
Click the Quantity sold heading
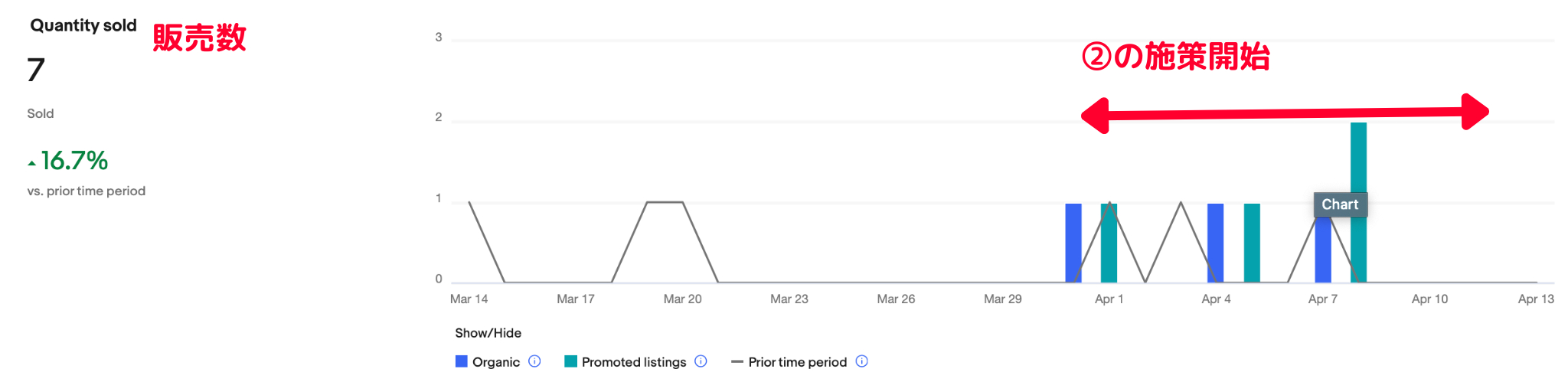click(83, 25)
